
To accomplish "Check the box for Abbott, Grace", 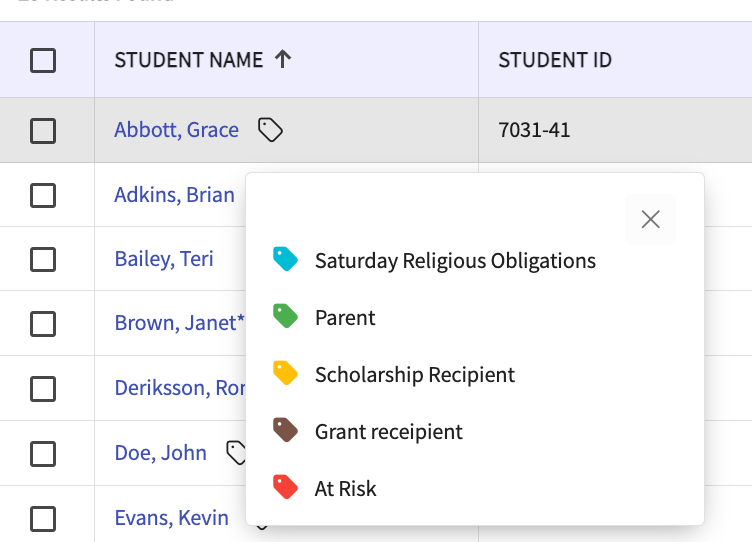I will pos(43,130).
